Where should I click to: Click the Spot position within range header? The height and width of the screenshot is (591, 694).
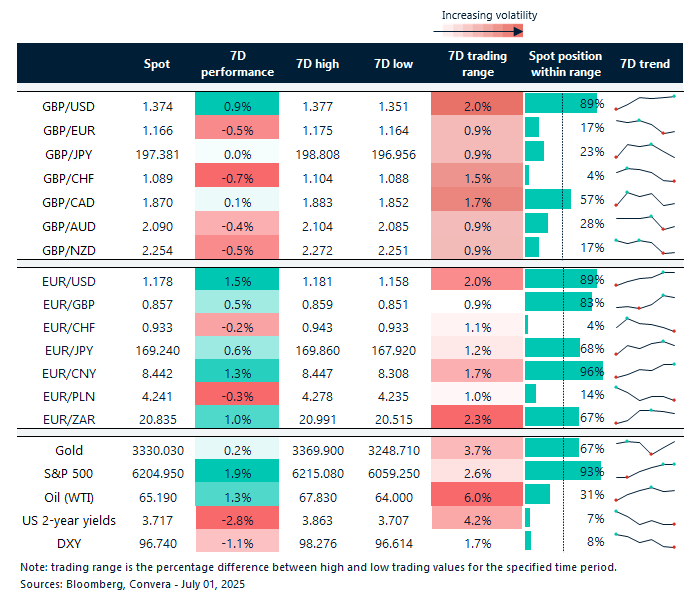565,65
